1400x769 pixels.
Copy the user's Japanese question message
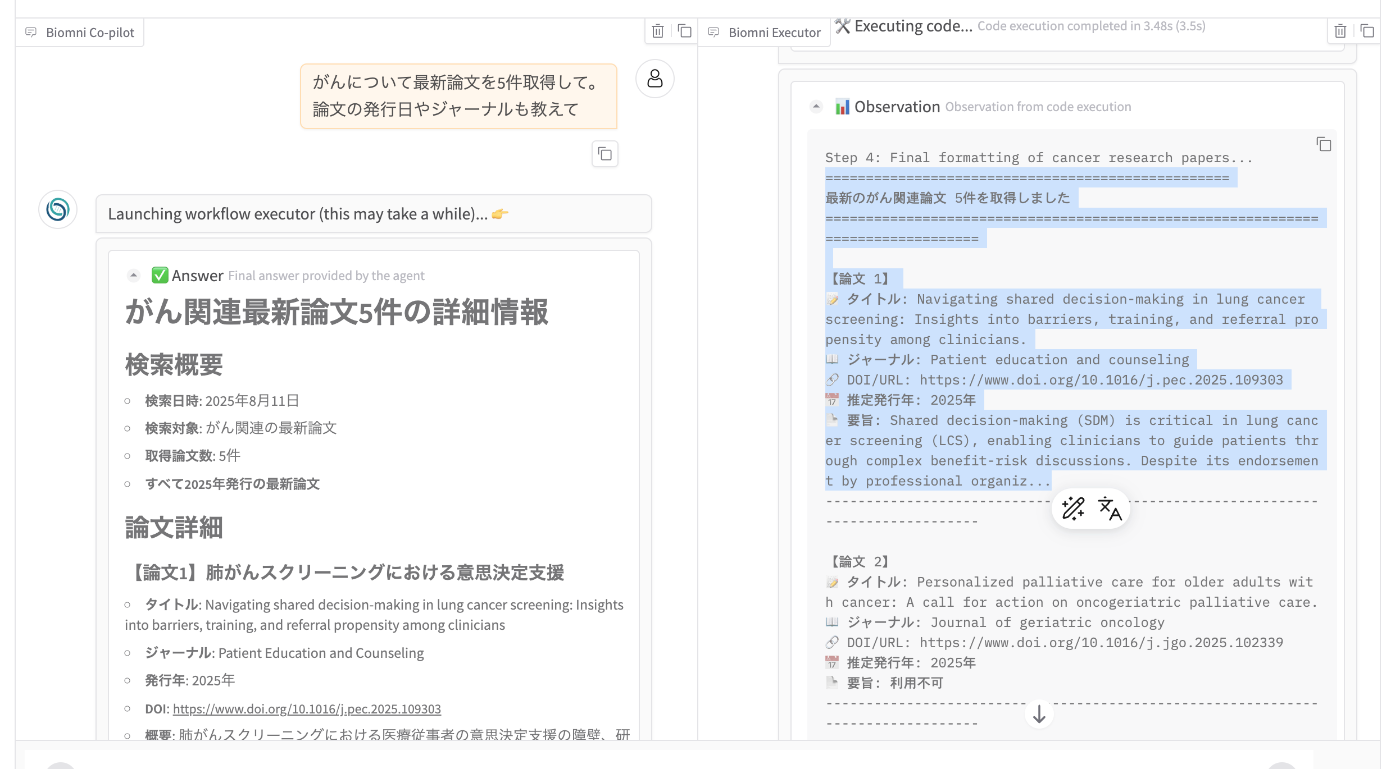604,154
